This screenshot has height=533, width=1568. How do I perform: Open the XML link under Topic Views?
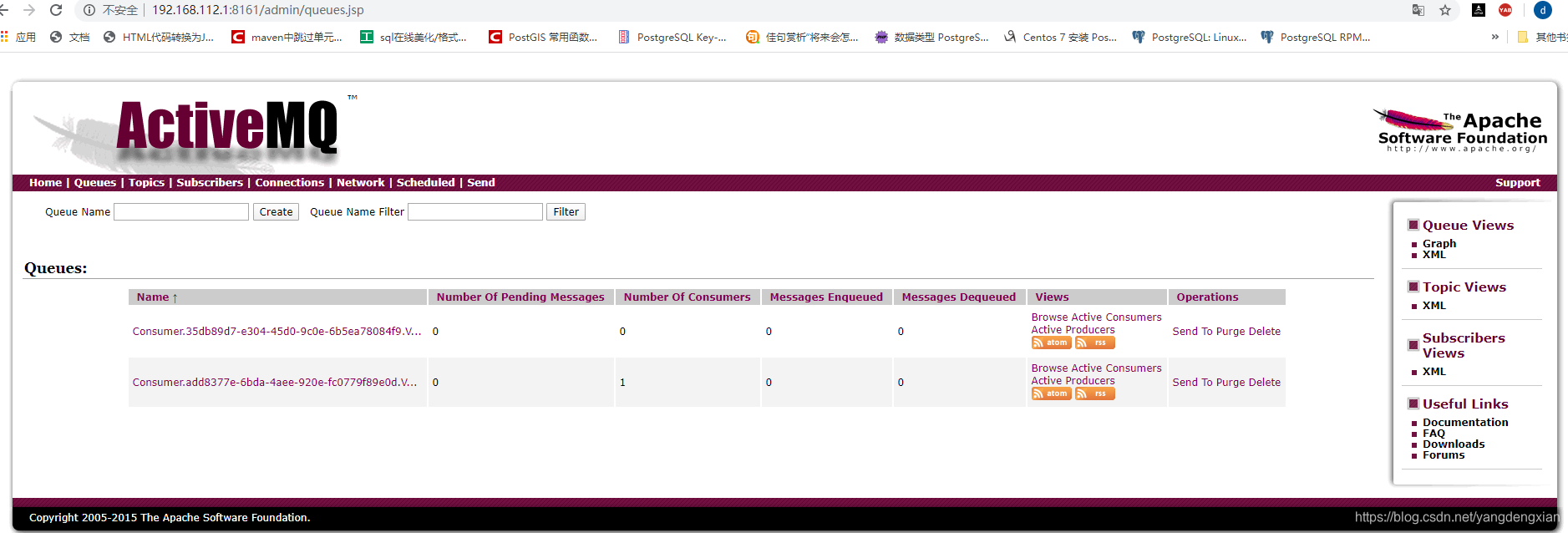coord(1434,305)
